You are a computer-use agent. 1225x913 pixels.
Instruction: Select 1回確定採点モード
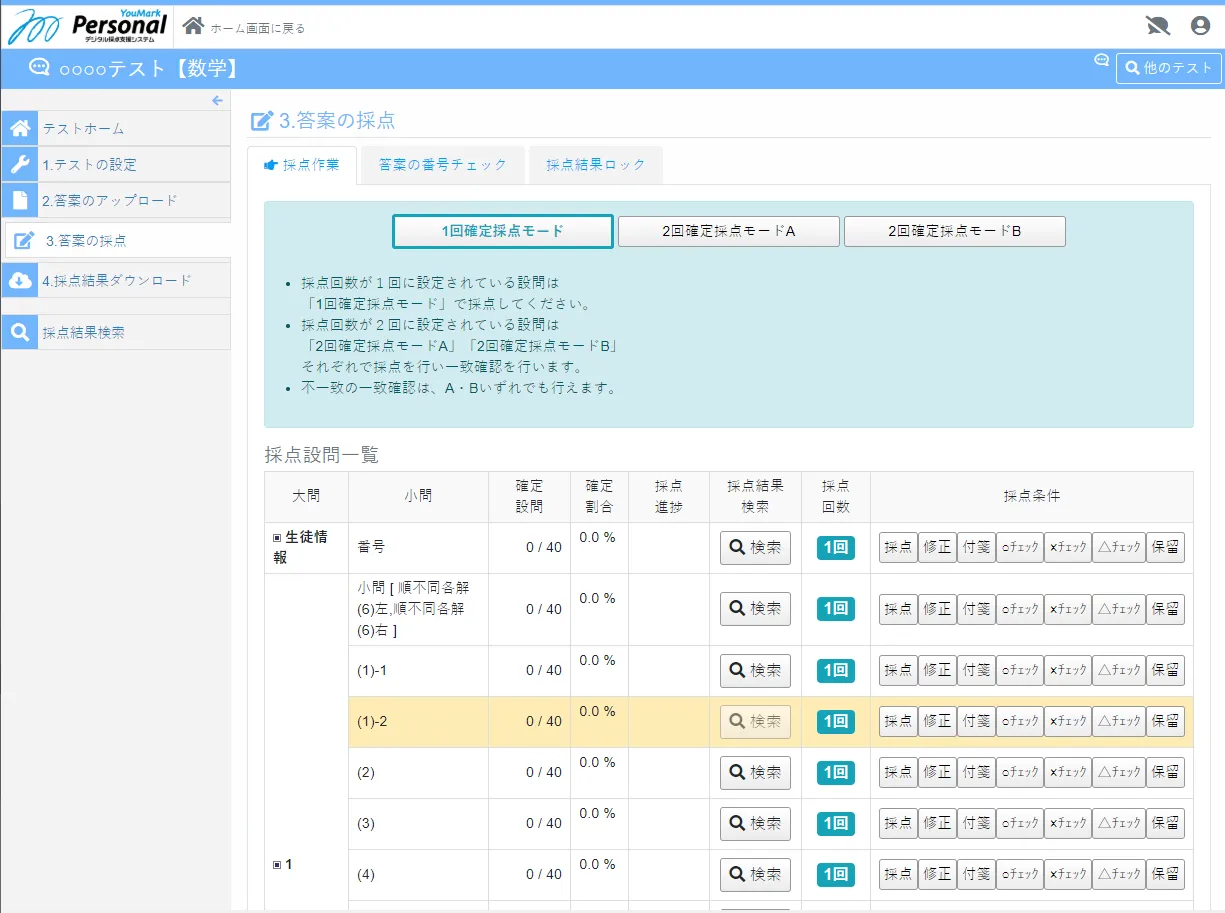tap(502, 231)
